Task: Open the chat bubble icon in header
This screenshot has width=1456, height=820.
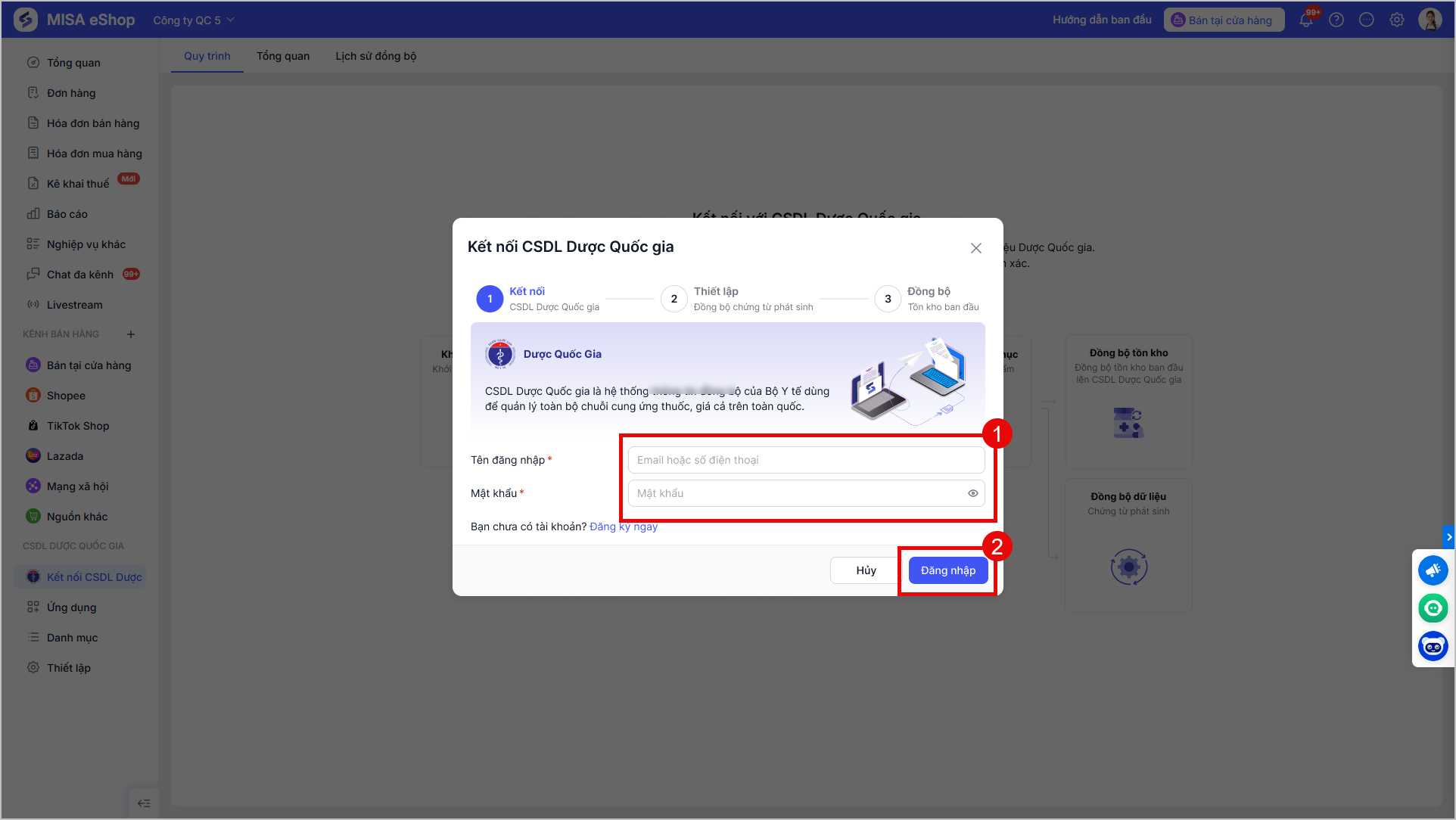Action: pyautogui.click(x=1367, y=20)
